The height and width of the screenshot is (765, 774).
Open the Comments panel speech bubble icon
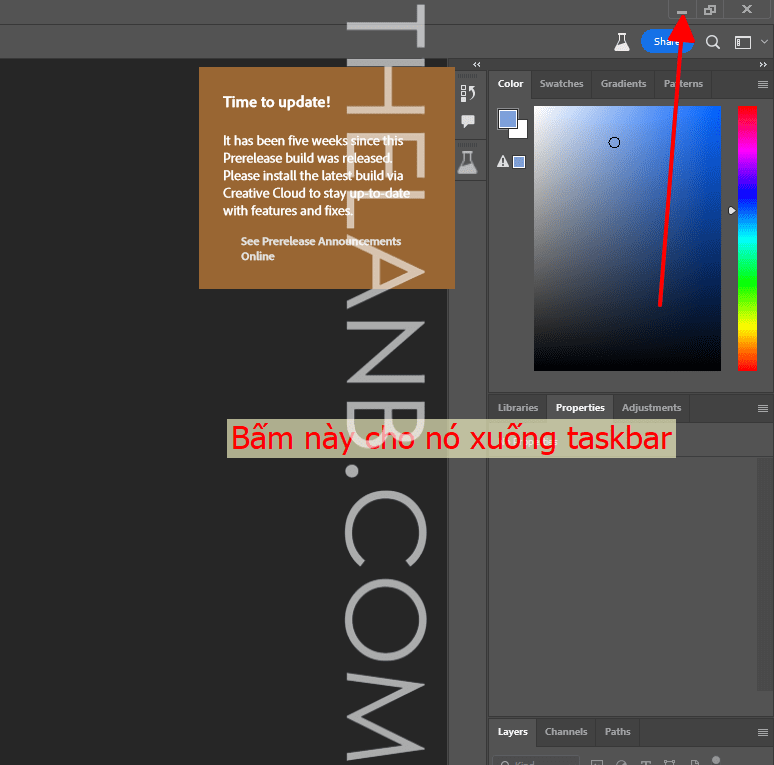click(x=467, y=121)
